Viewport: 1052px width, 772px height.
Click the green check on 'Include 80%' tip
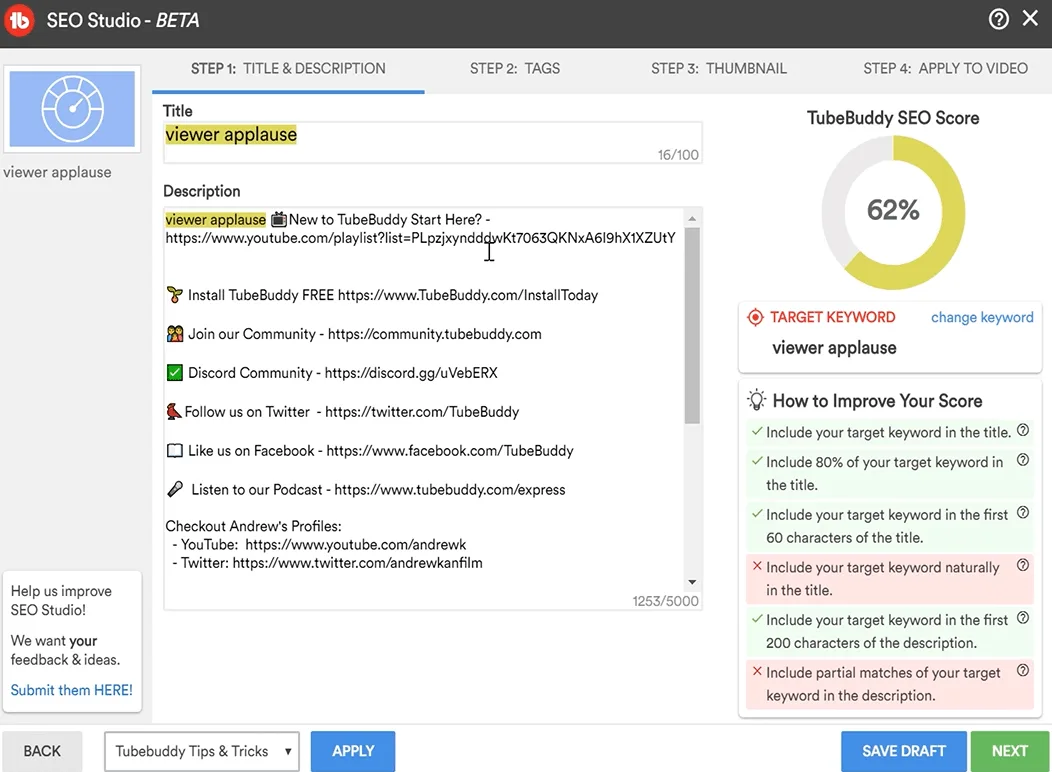pos(757,461)
